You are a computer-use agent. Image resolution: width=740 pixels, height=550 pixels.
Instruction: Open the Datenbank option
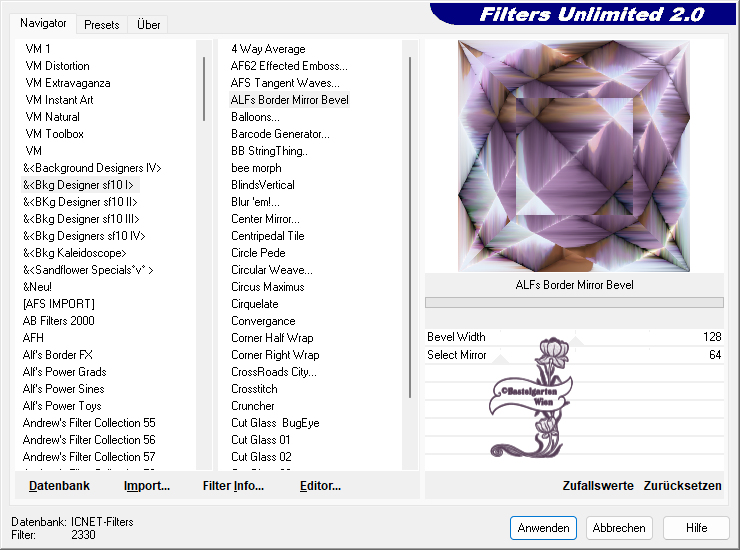tap(59, 486)
